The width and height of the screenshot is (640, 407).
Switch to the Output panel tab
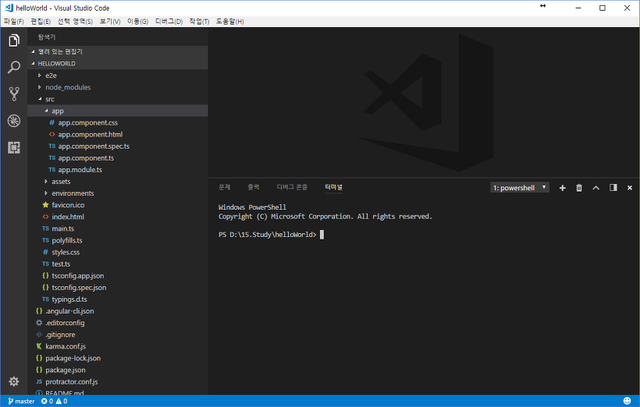pos(253,187)
